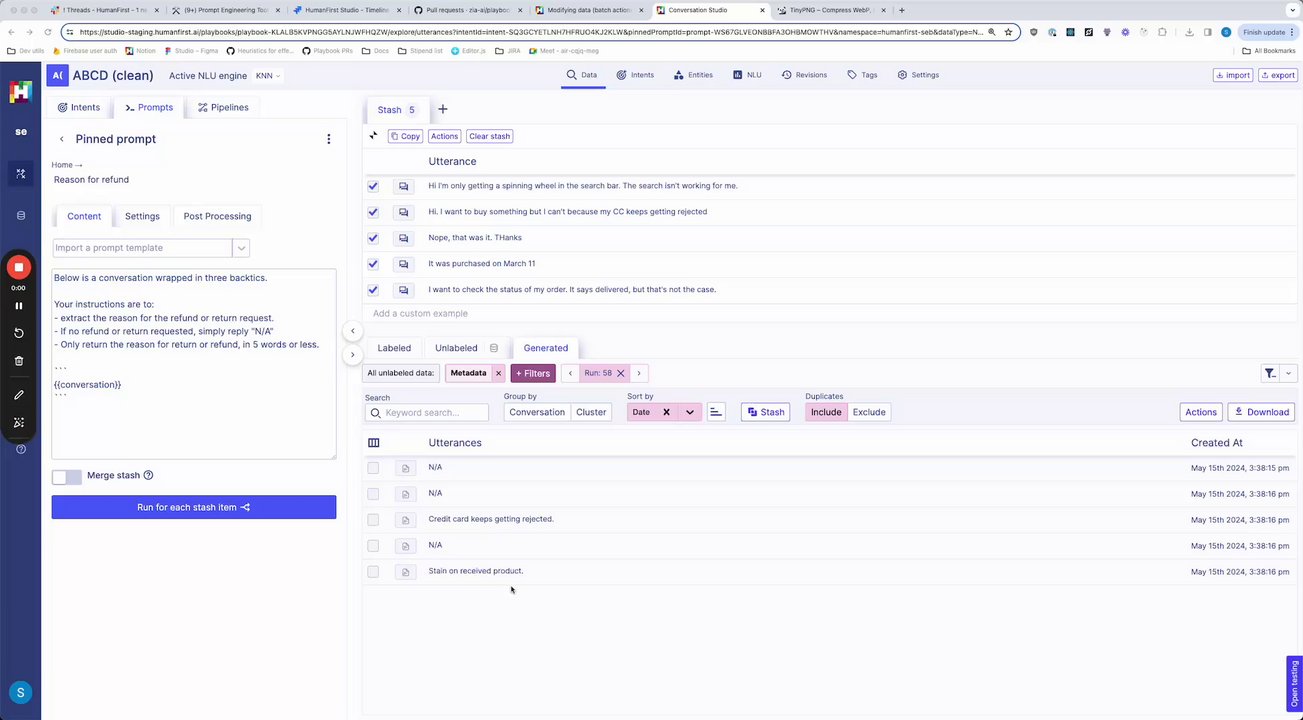Expand the dropdown next to the filter funnel
Screen dimensions: 1303x720
coord(1288,373)
